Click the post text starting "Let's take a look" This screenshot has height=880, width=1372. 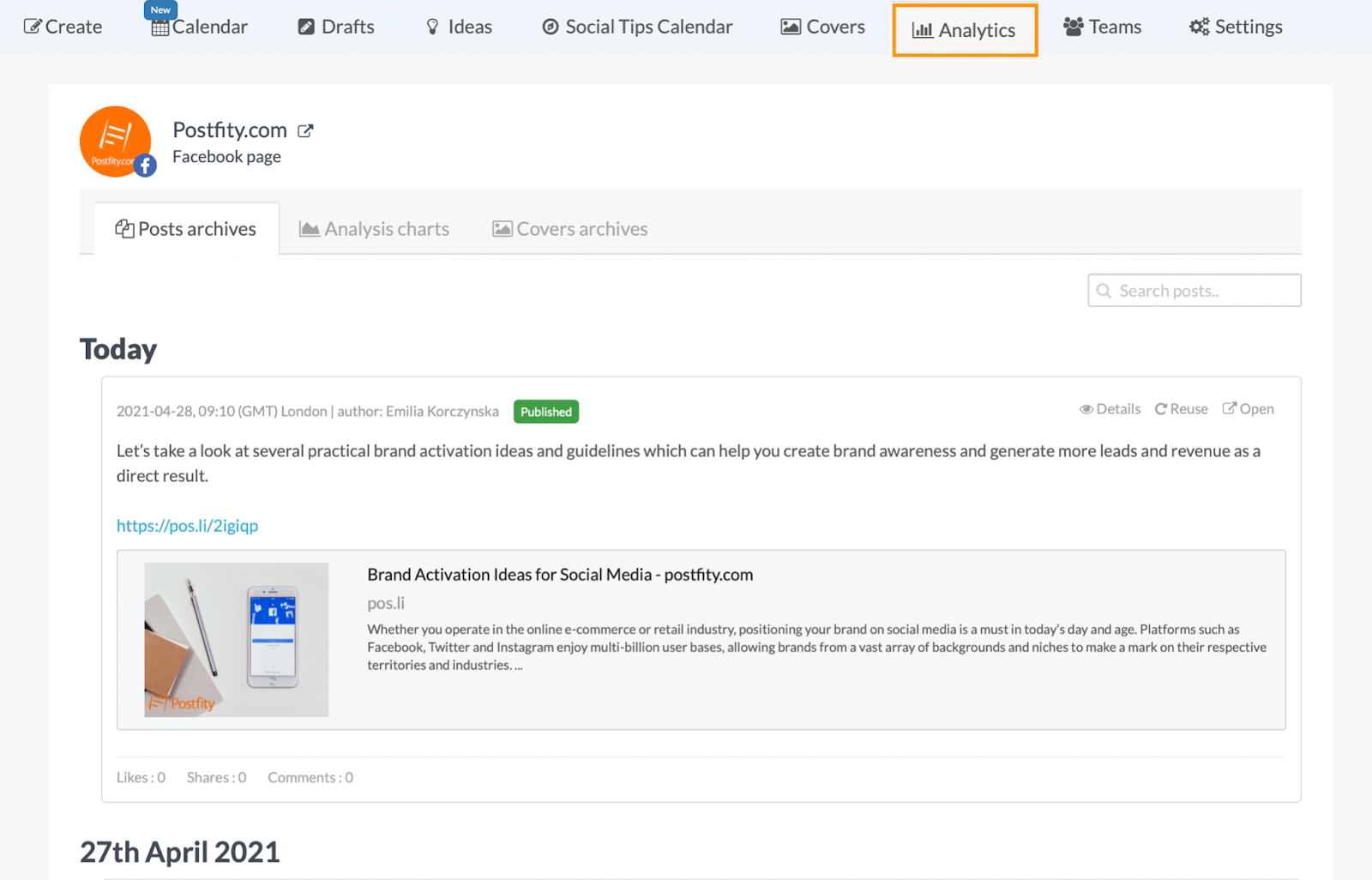click(x=689, y=463)
